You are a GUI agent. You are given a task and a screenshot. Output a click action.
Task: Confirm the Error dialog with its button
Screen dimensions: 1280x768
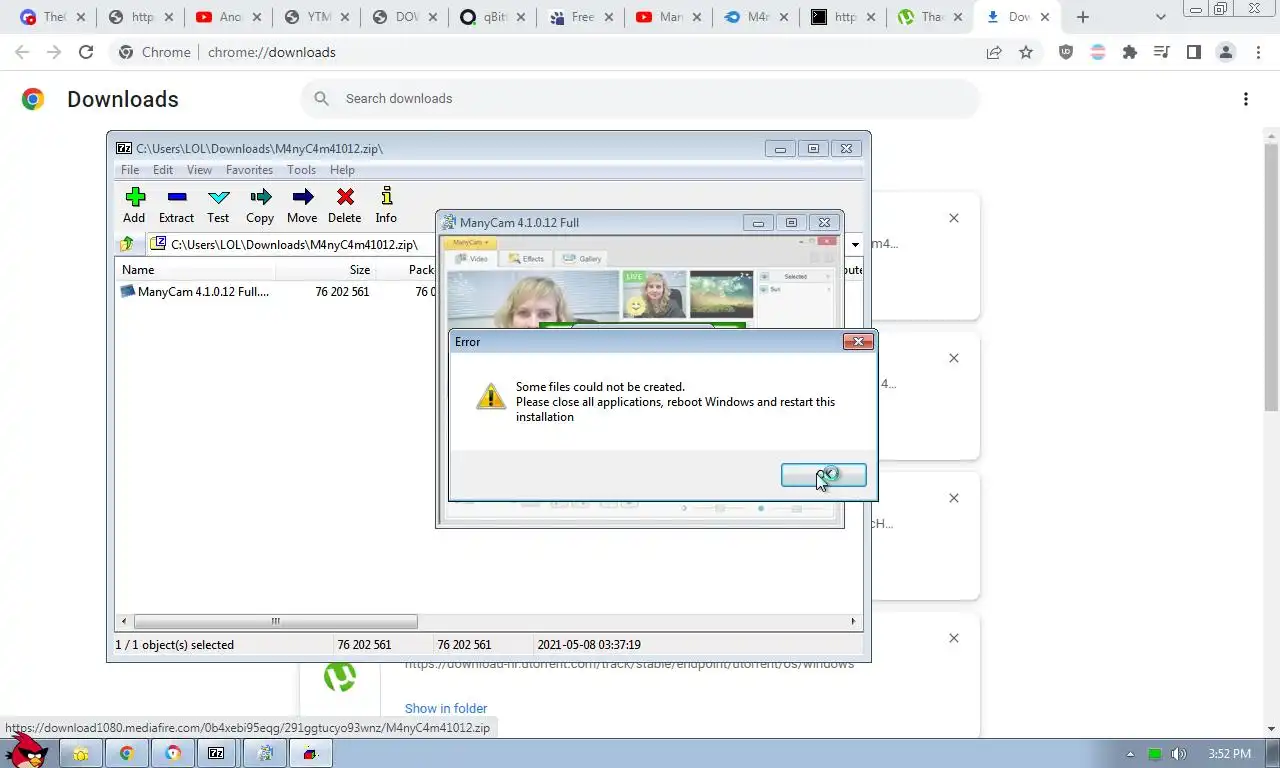[823, 475]
